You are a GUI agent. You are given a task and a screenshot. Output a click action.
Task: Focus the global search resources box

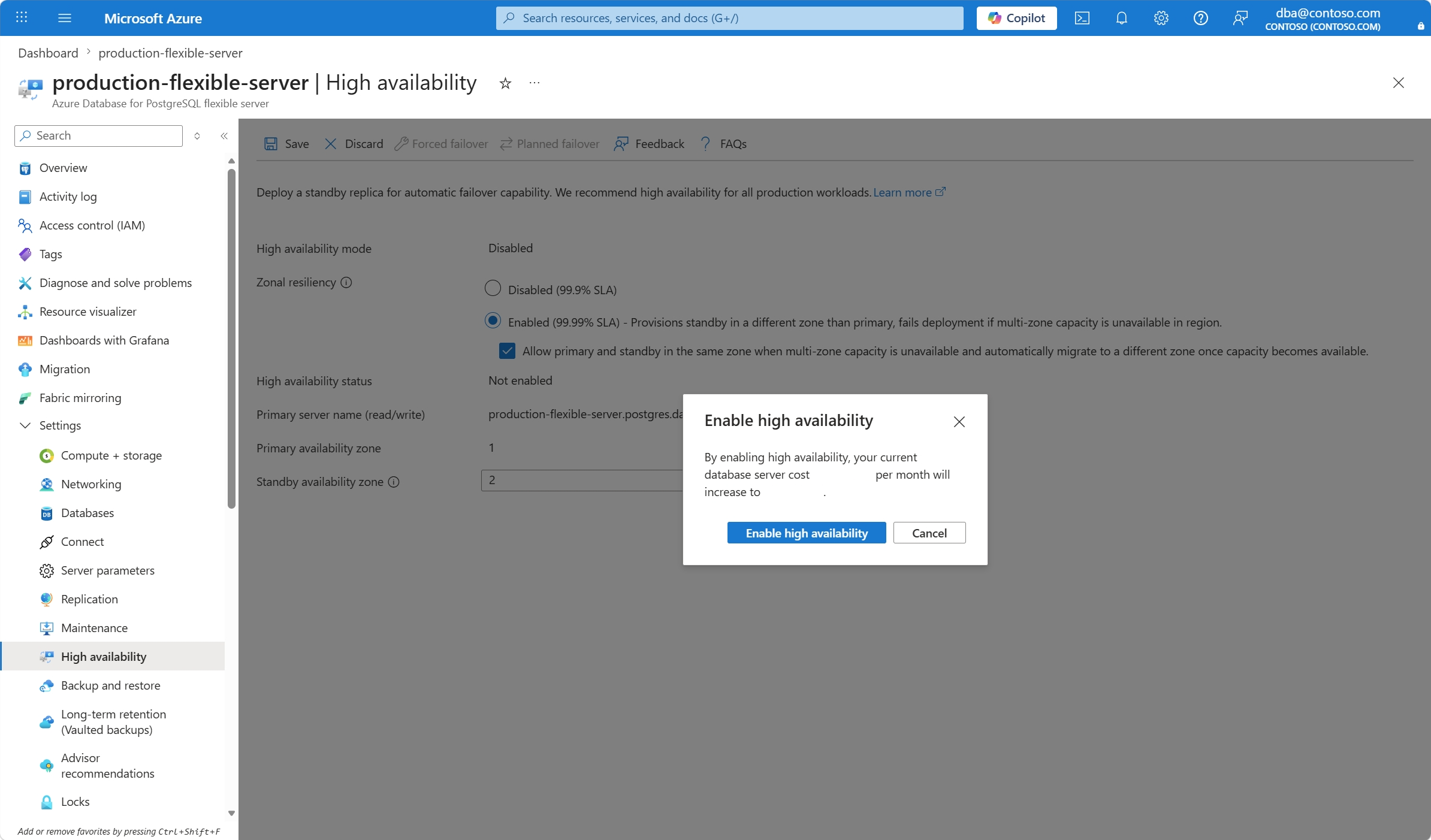click(x=730, y=18)
